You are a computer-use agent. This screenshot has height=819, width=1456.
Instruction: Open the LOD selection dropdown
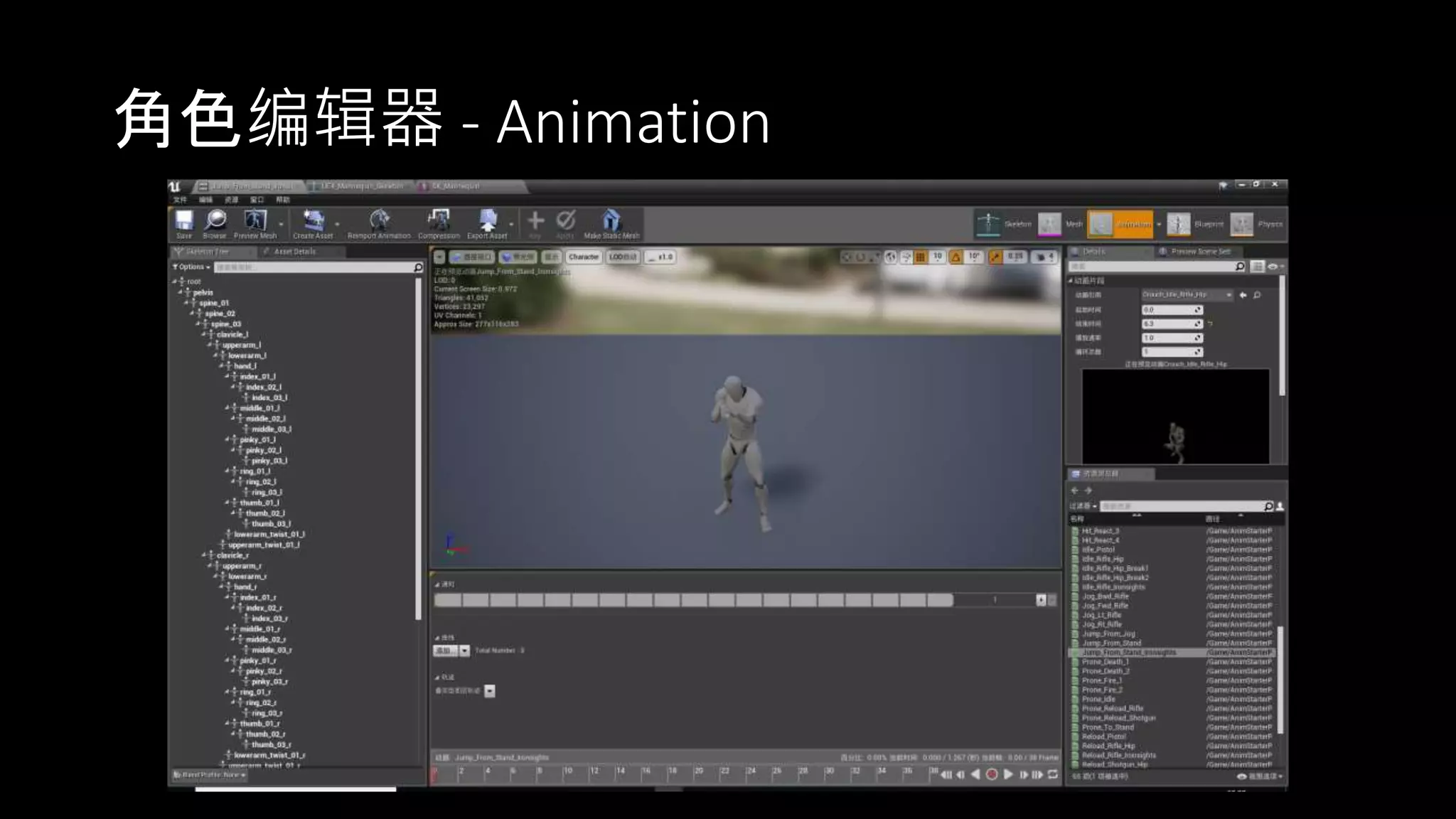(623, 257)
